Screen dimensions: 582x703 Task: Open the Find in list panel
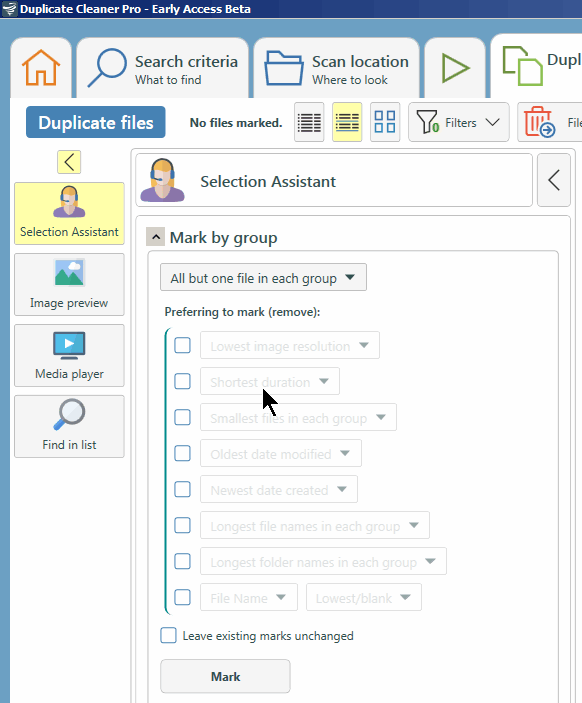pyautogui.click(x=69, y=426)
